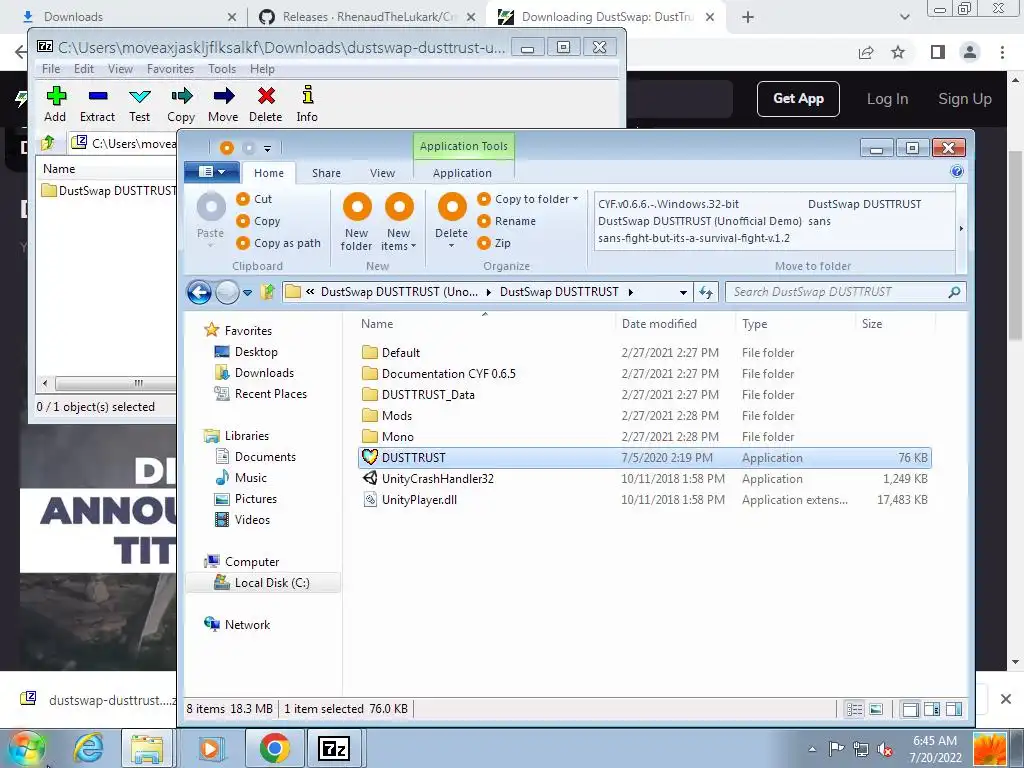Select Local Disk (C:) in navigation pane
The width and height of the screenshot is (1024, 768).
[x=264, y=583]
